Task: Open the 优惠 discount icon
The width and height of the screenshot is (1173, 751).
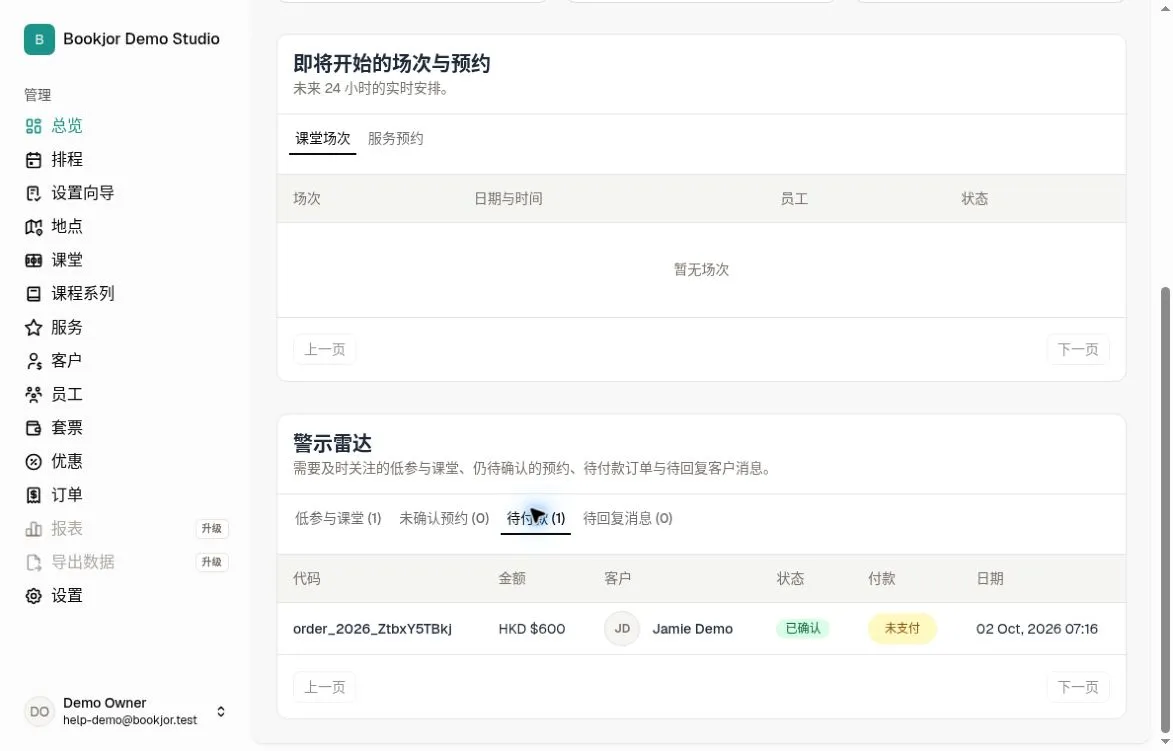Action: click(x=34, y=462)
